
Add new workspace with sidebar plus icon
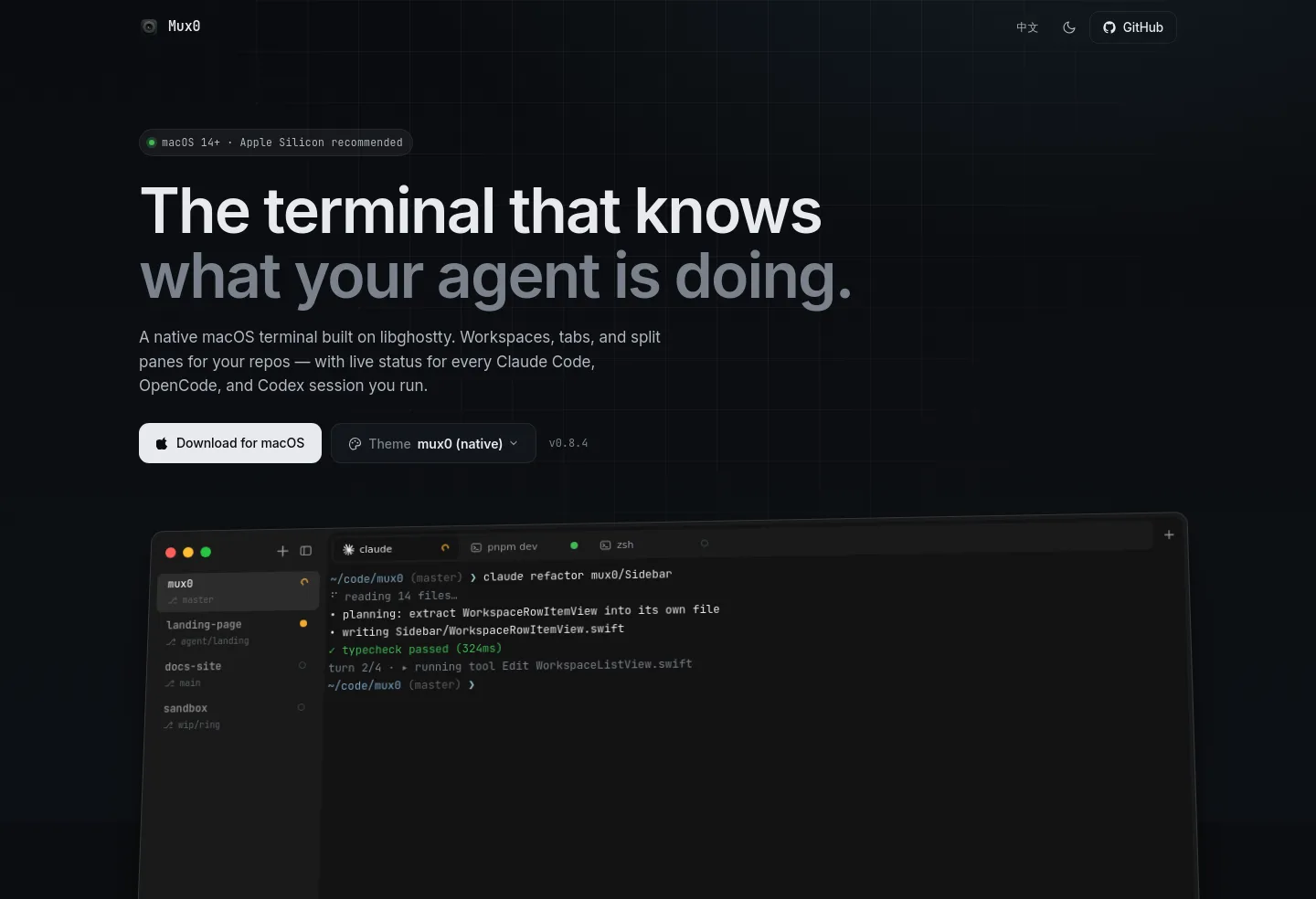click(282, 551)
